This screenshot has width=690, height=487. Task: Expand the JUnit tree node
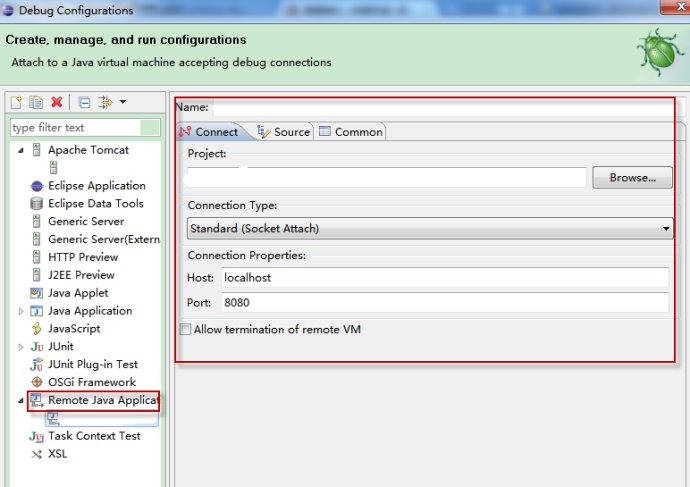coord(20,347)
